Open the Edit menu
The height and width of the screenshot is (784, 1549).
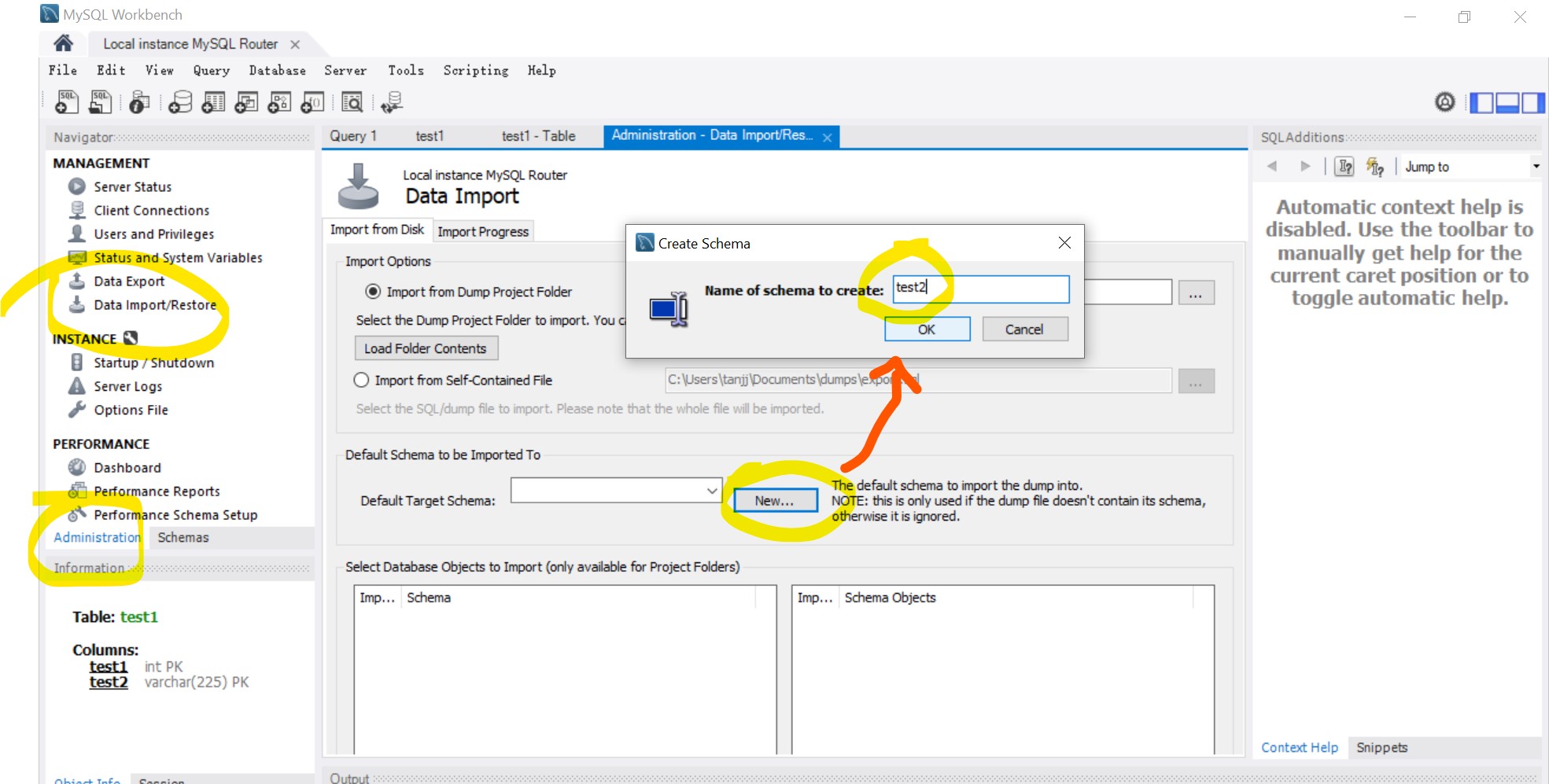point(111,70)
